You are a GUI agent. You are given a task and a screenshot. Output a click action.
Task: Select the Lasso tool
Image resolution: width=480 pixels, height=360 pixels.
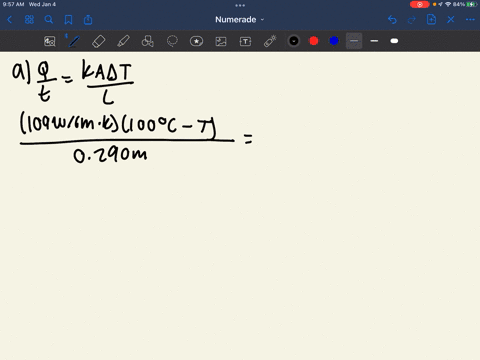172,41
